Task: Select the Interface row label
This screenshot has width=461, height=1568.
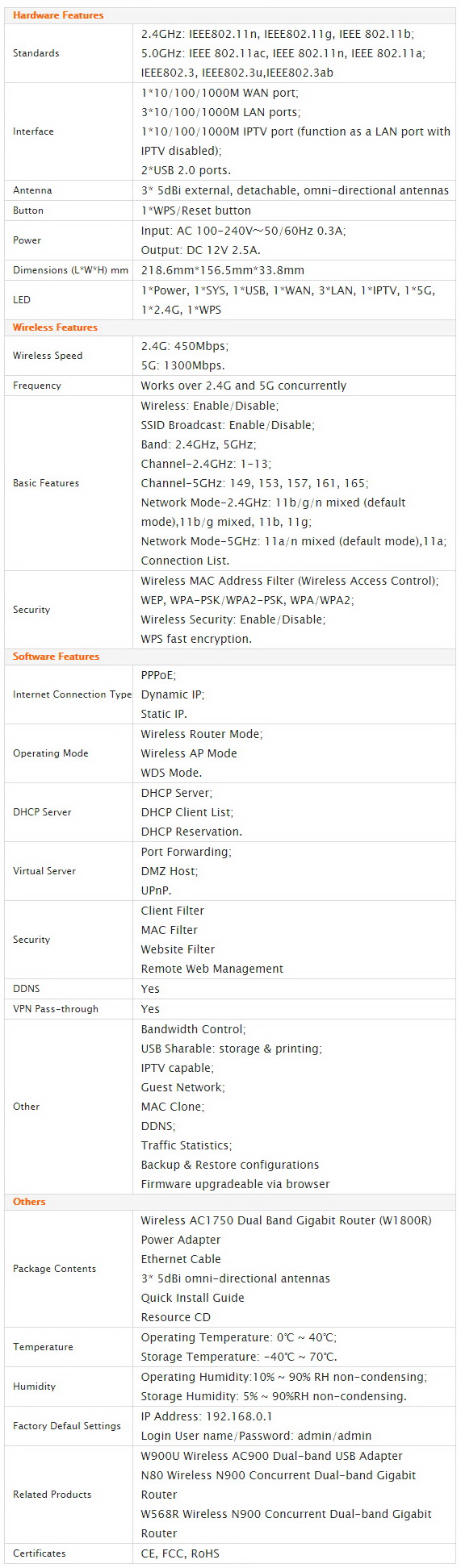Action: pyautogui.click(x=33, y=131)
